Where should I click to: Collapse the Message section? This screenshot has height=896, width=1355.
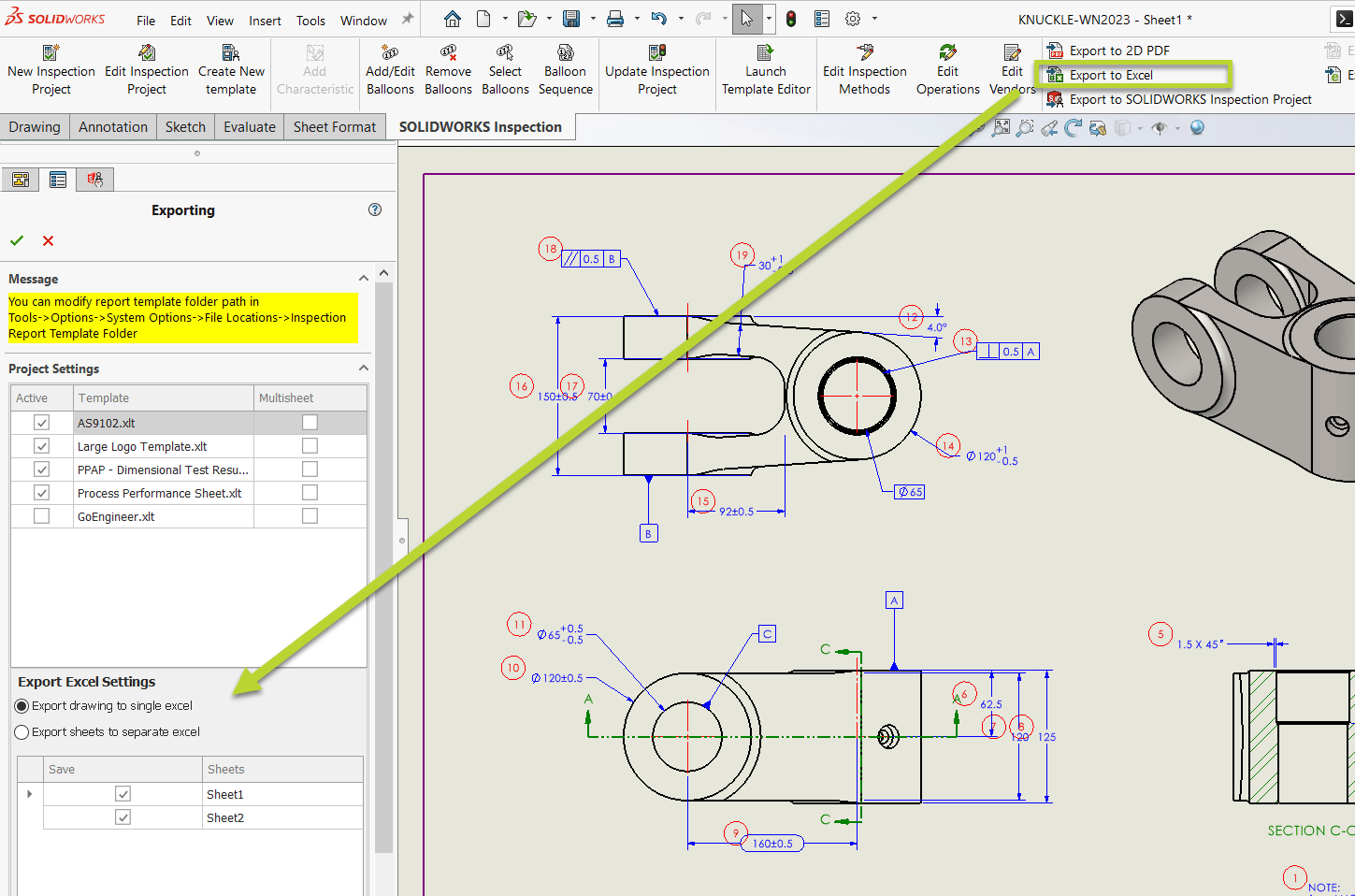tap(363, 277)
